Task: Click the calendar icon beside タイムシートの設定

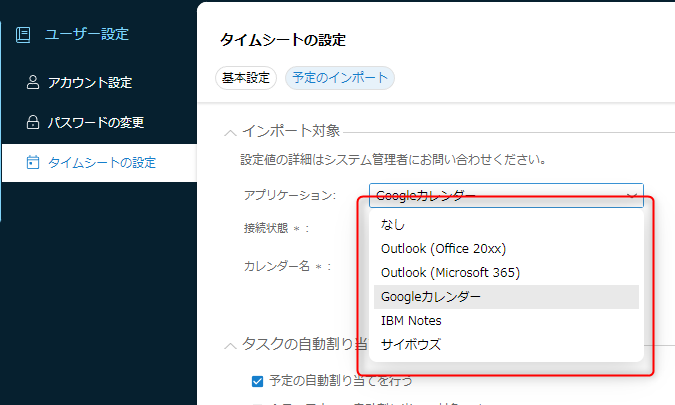Action: pos(32,162)
